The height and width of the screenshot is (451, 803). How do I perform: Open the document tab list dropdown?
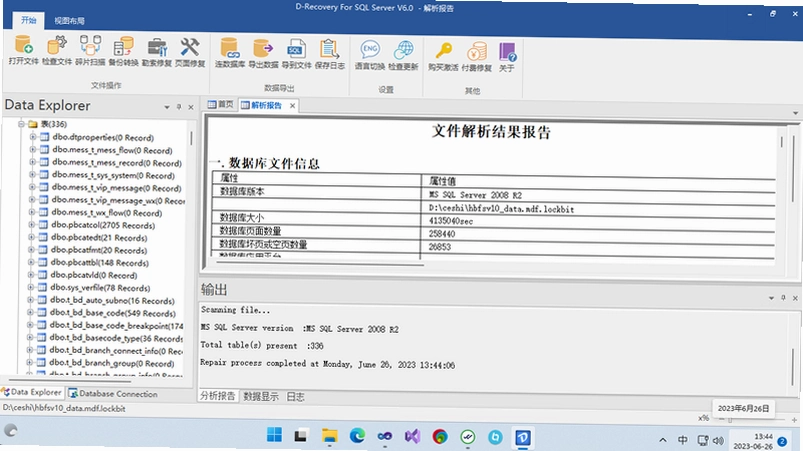click(x=795, y=113)
